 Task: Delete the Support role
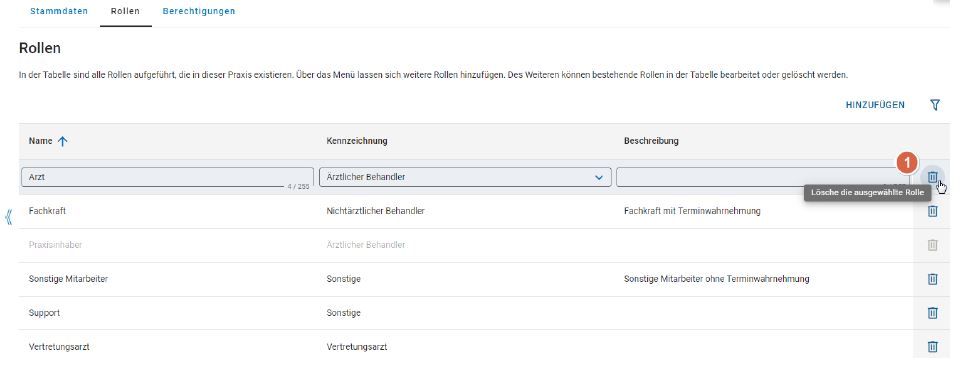(932, 313)
